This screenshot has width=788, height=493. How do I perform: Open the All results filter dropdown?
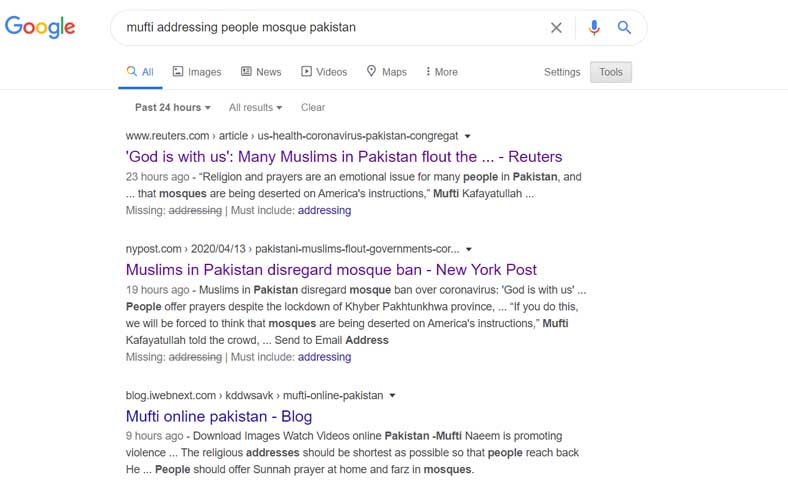[255, 108]
